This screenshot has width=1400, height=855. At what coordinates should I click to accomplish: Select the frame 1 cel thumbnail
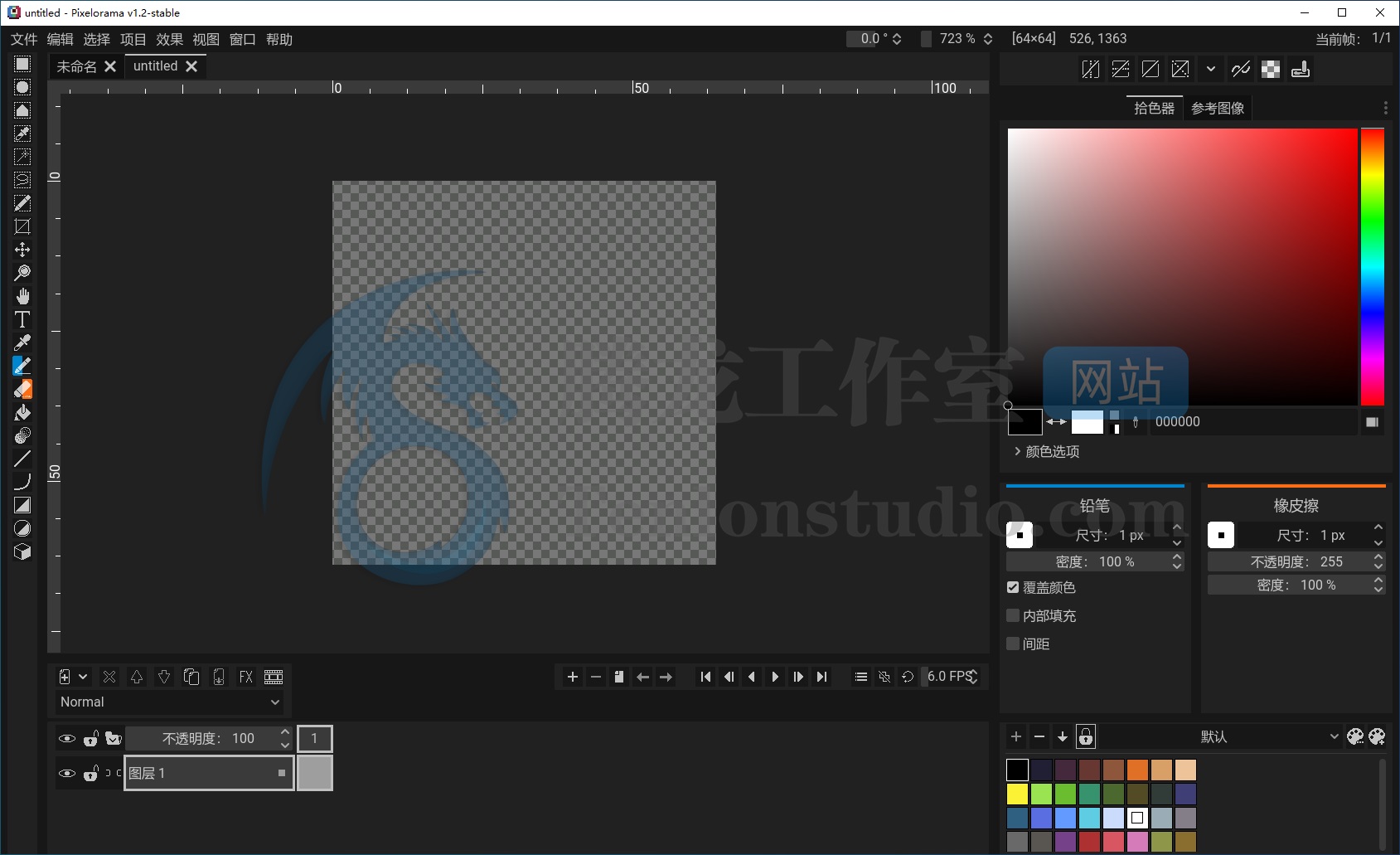click(315, 773)
